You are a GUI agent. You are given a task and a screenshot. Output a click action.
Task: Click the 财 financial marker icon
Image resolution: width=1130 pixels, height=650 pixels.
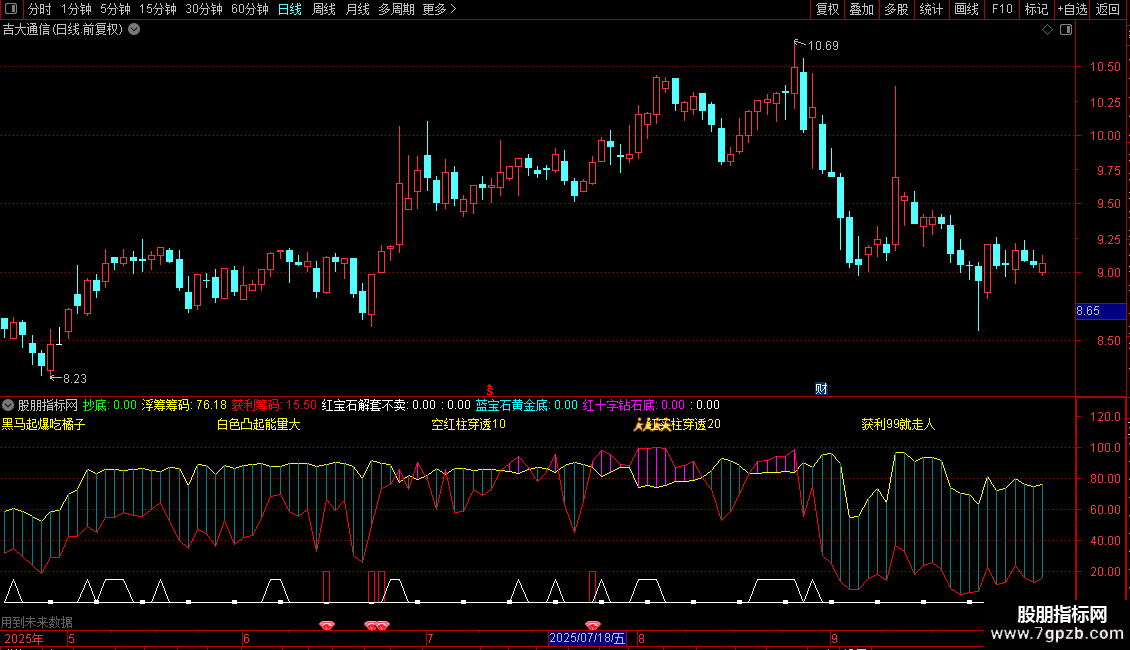pyautogui.click(x=821, y=388)
